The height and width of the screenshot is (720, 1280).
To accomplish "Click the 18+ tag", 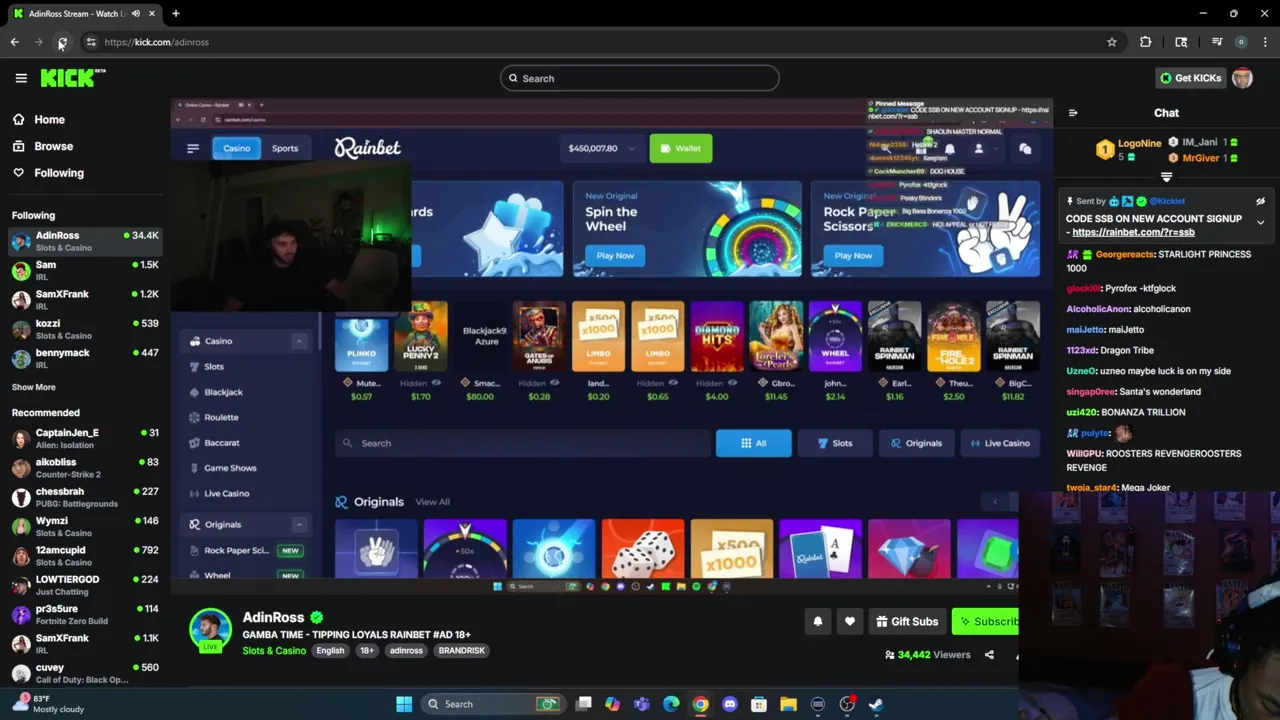I will click(367, 651).
